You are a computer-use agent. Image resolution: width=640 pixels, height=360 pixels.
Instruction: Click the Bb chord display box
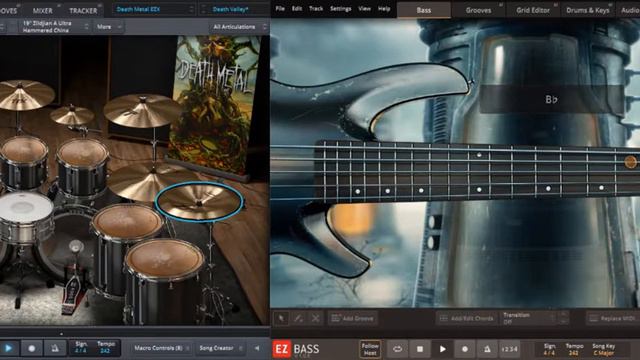pyautogui.click(x=551, y=99)
